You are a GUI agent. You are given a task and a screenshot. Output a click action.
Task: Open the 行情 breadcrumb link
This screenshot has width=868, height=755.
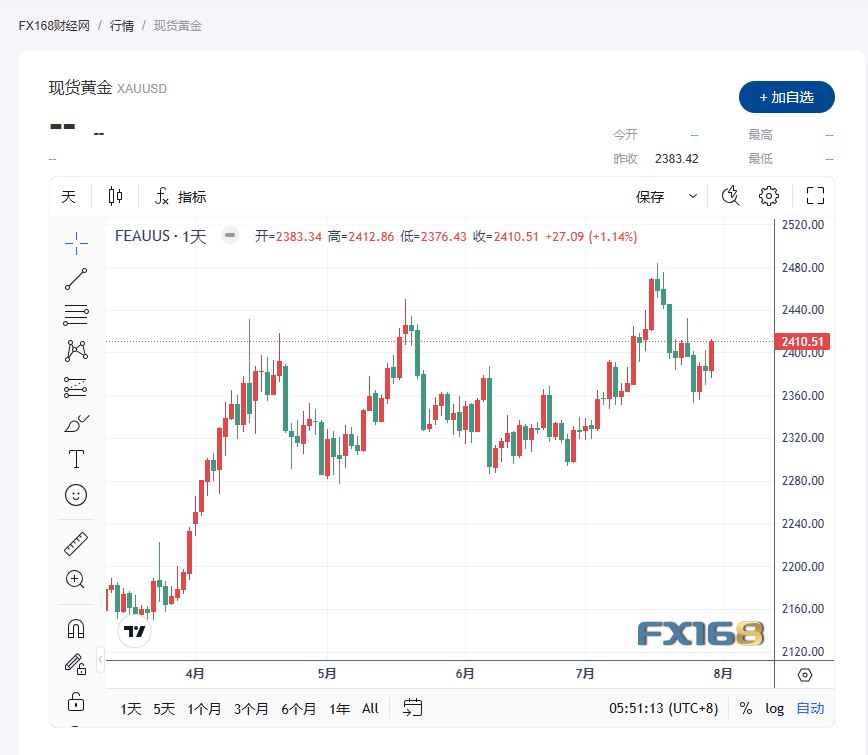click(122, 25)
